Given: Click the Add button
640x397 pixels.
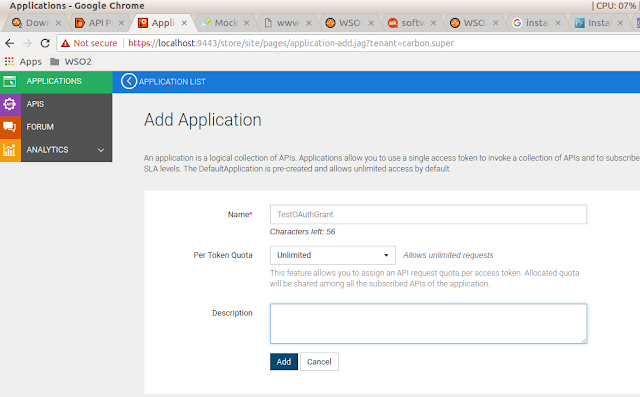Looking at the screenshot, I should coord(284,362).
